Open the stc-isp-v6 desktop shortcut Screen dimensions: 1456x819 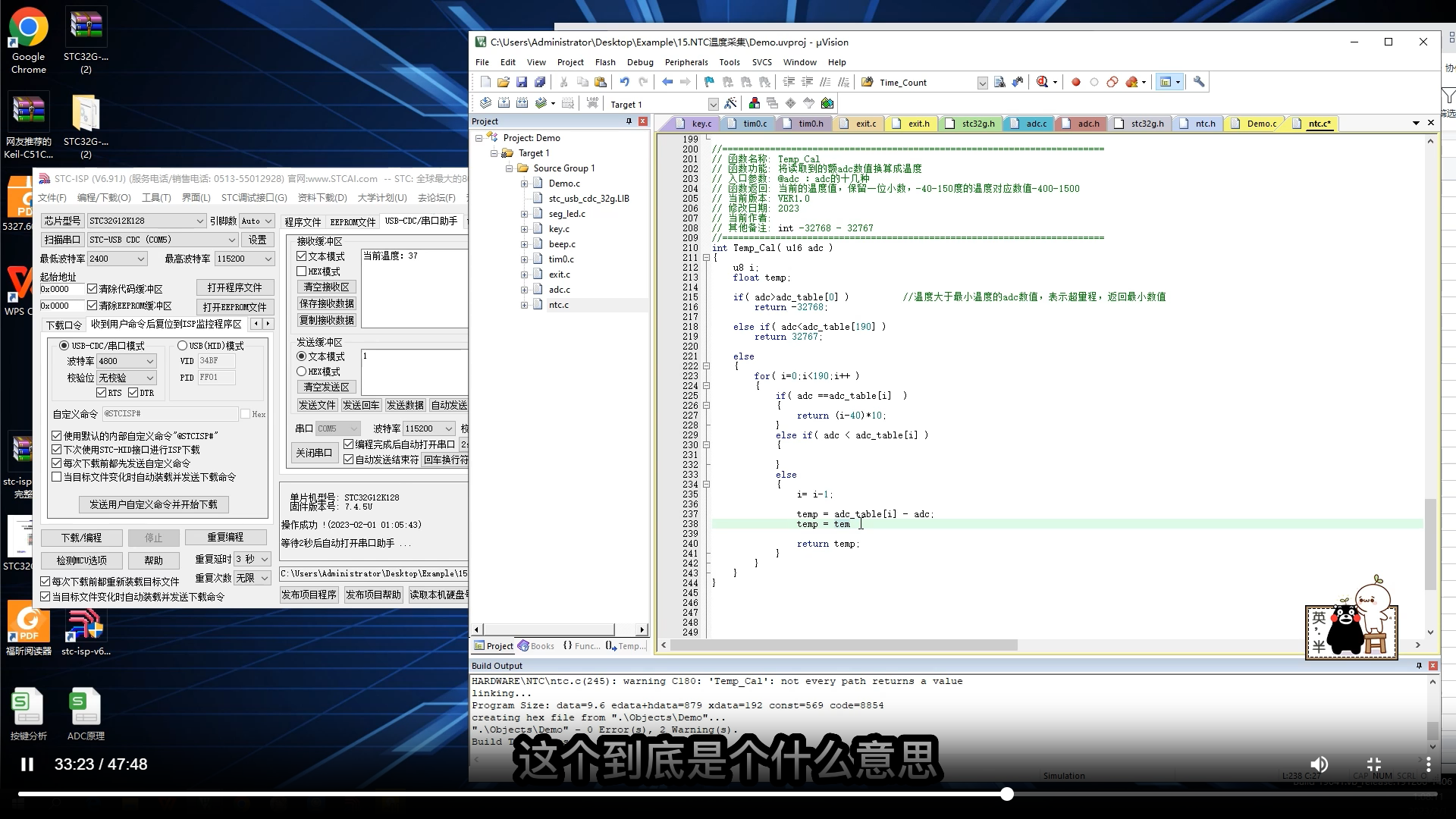85,631
